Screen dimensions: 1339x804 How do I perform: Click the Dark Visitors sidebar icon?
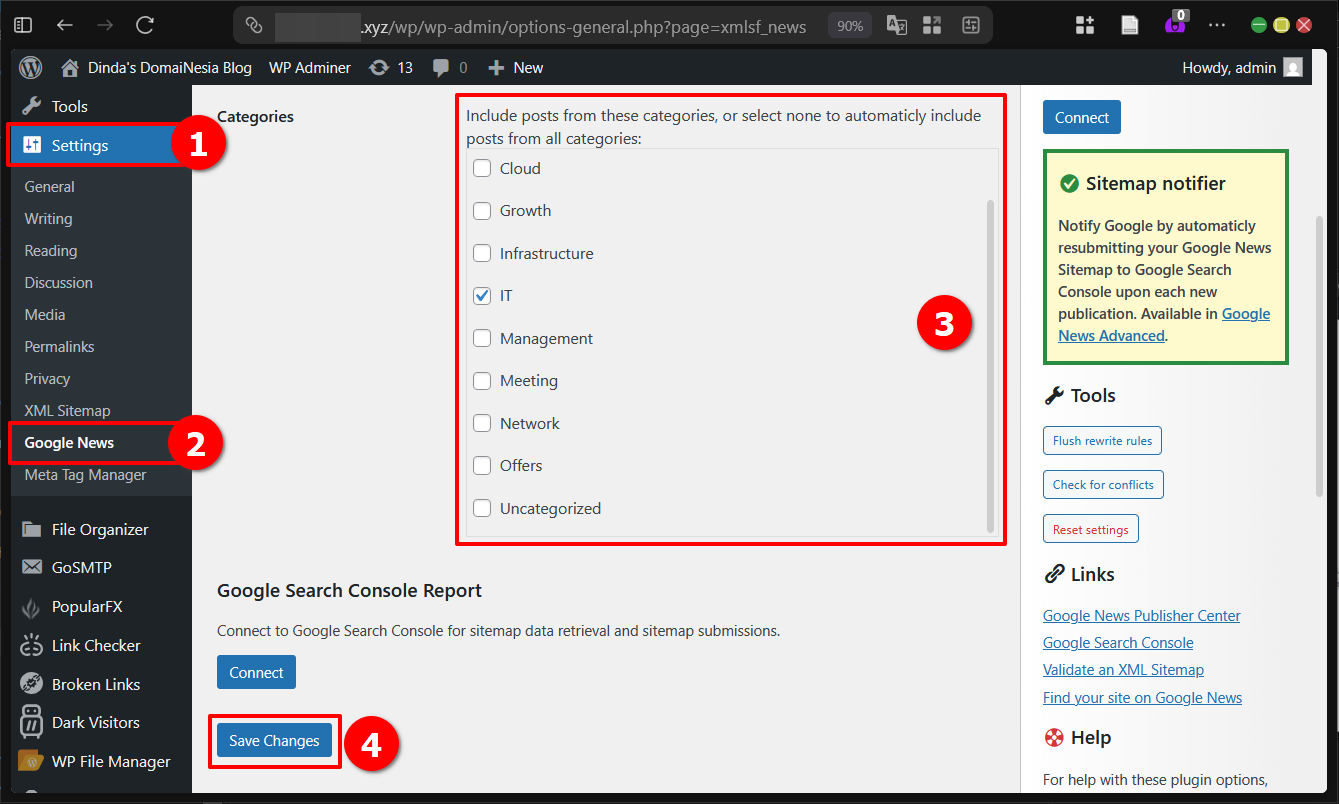click(x=27, y=722)
